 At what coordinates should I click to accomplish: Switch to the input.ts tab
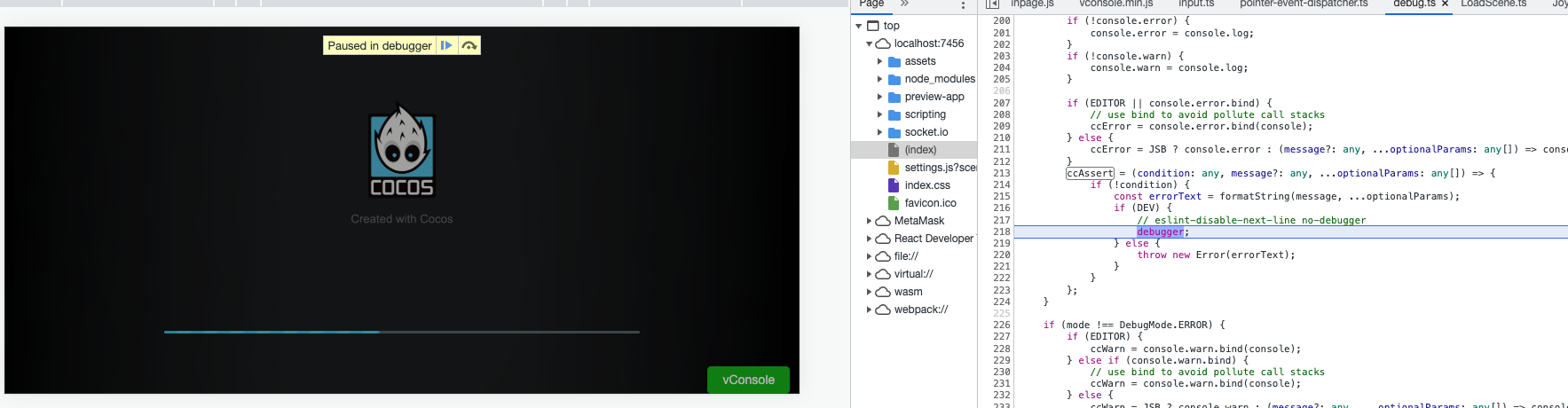tap(1196, 4)
